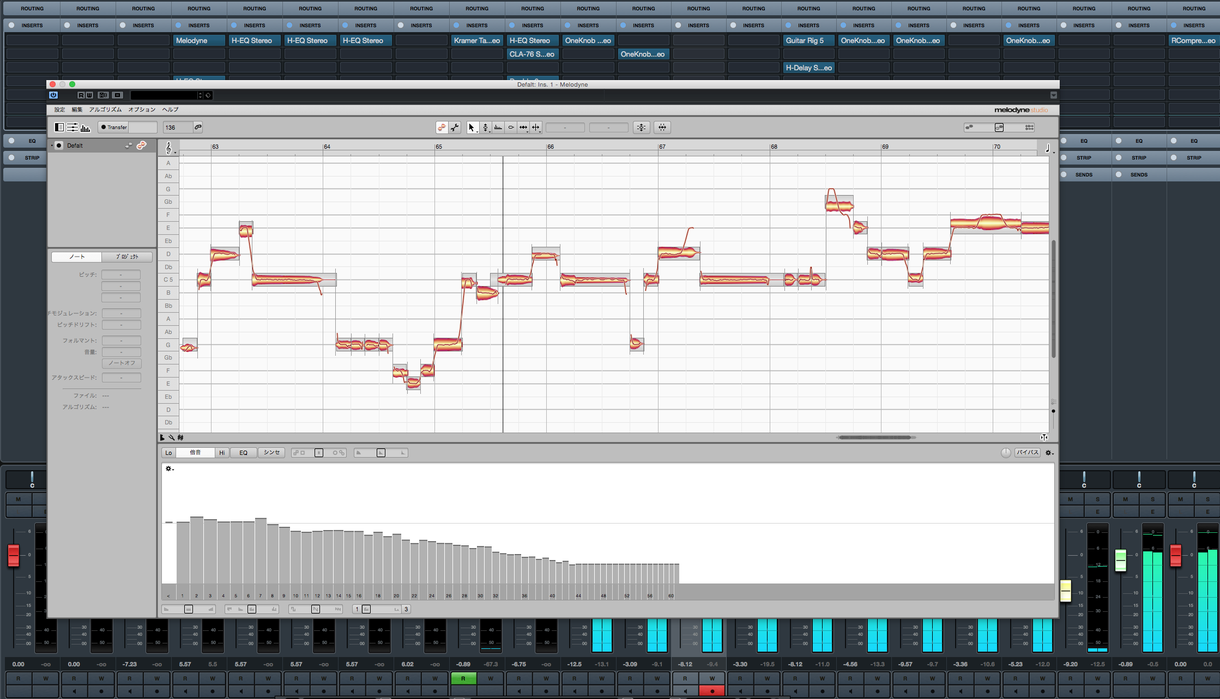Open the Guitar Rig 5 insert slot
Image resolution: width=1220 pixels, height=699 pixels.
click(810, 41)
